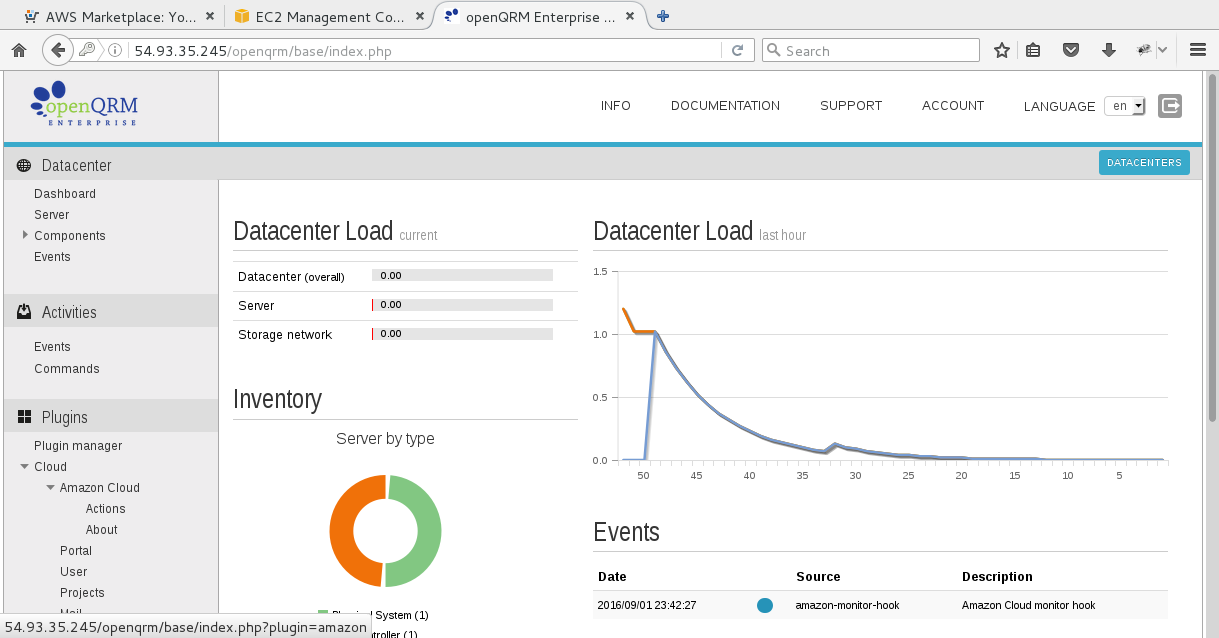Image resolution: width=1219 pixels, height=638 pixels.
Task: Show bookmarks list icon
Action: pos(1034,50)
